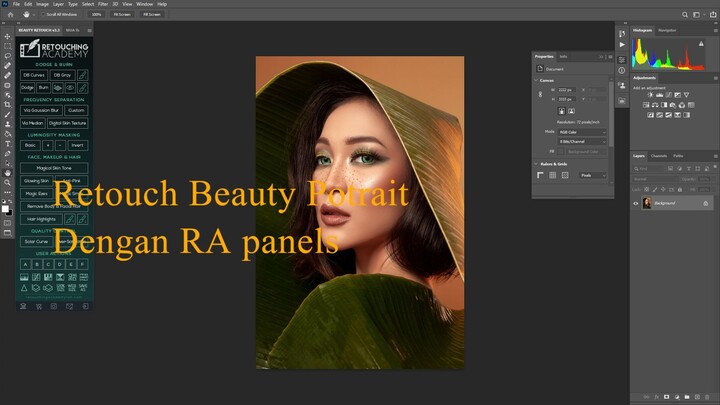The image size is (720, 405).
Task: Select the Clone Stamp tool
Action: coord(7,124)
